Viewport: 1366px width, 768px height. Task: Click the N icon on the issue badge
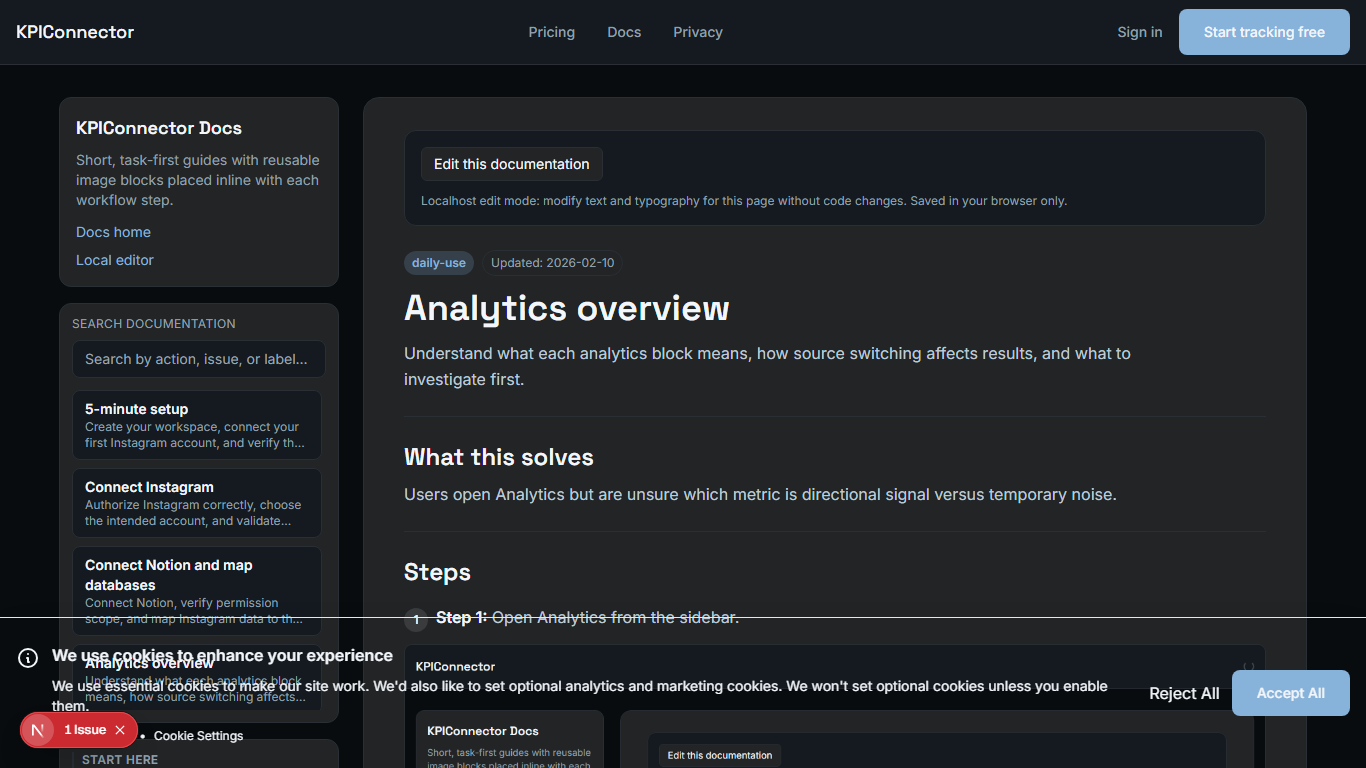37,730
